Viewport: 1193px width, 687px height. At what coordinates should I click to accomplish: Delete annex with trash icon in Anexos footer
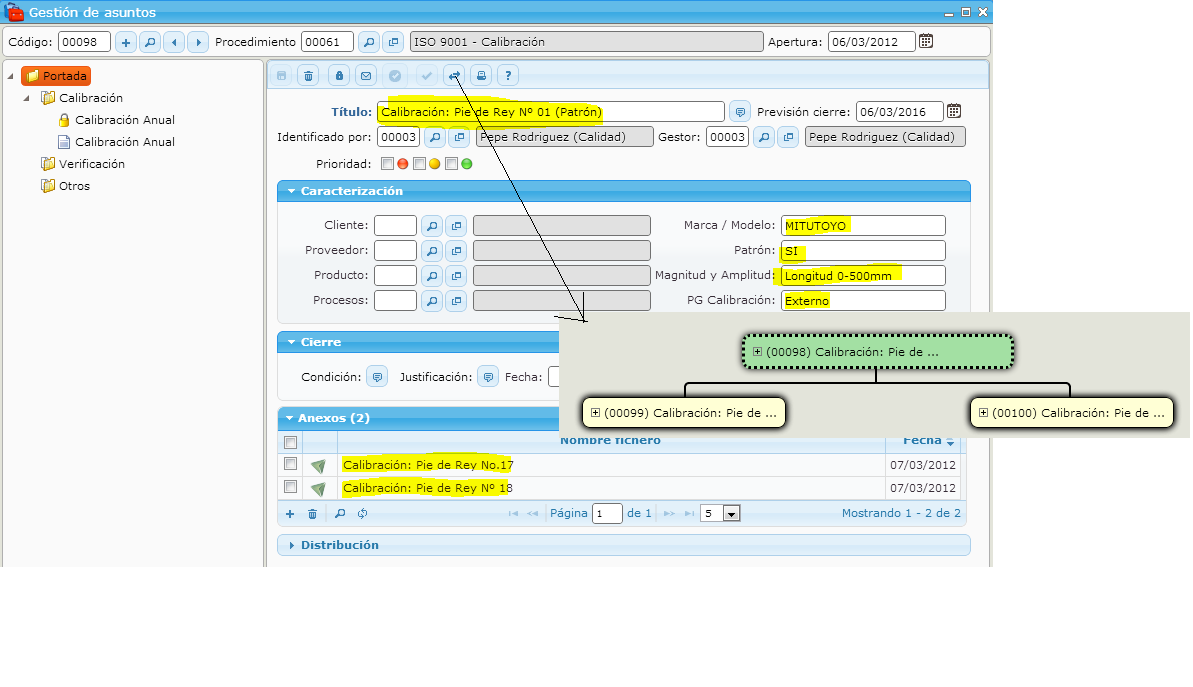click(x=312, y=514)
